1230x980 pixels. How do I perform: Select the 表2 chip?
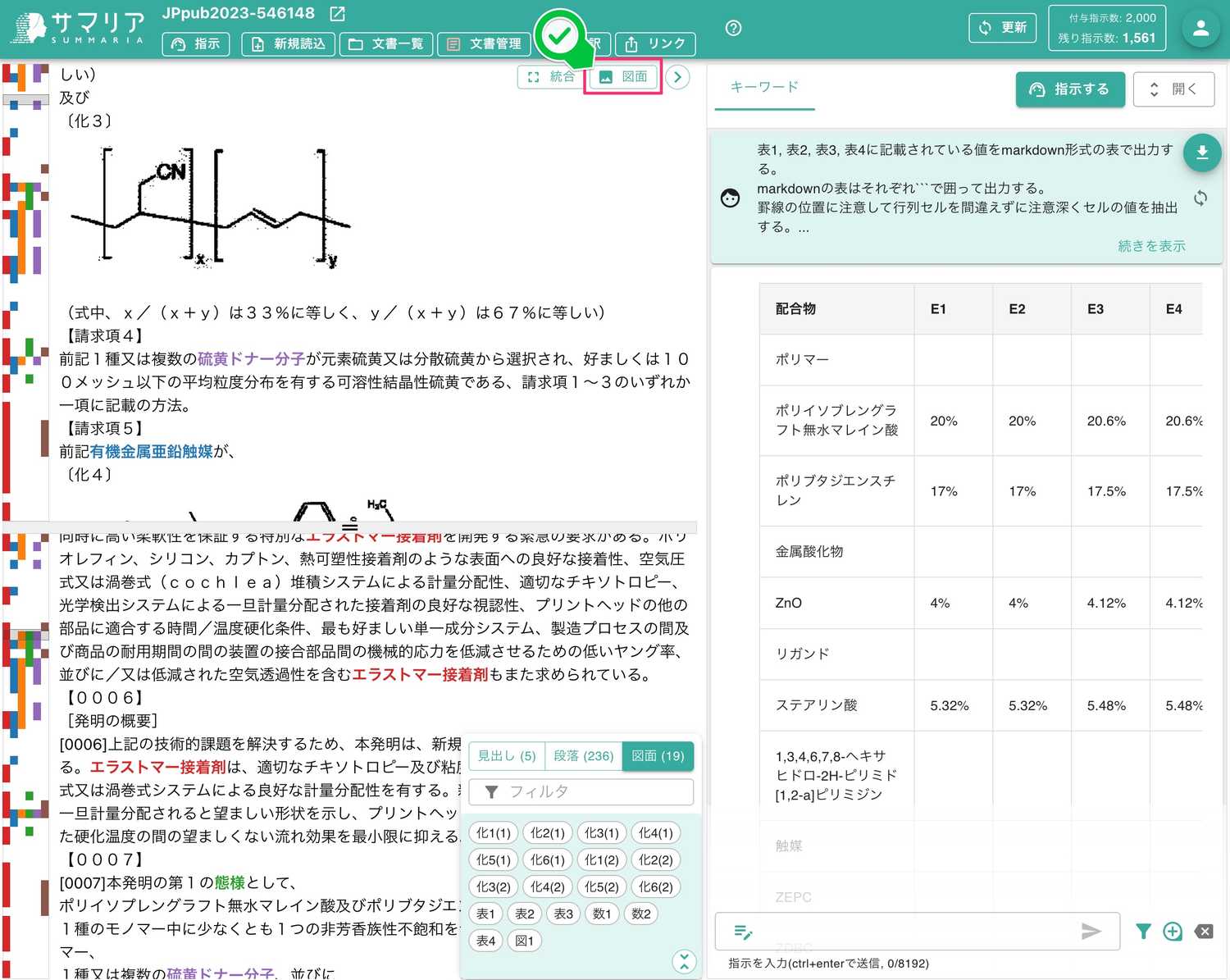click(525, 914)
